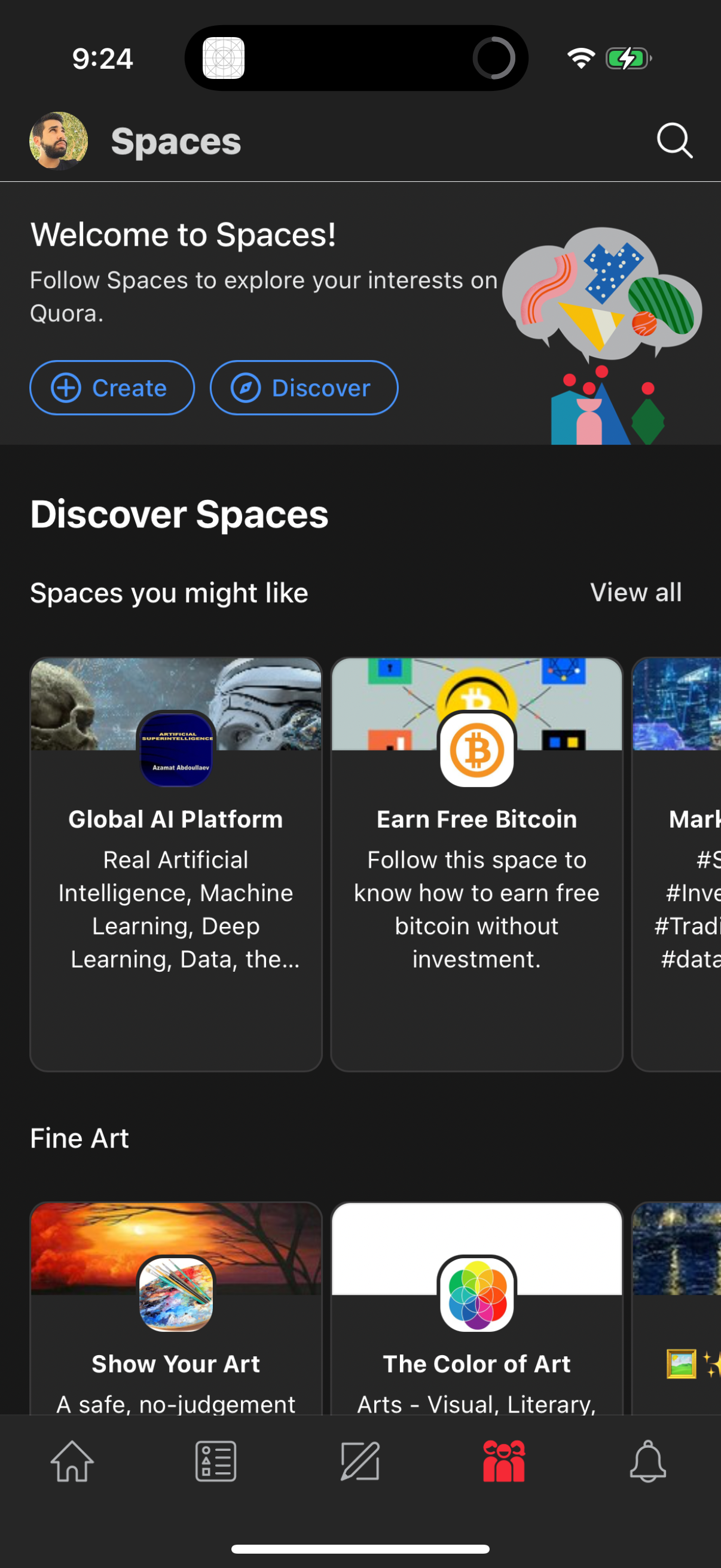Open View all recommended spaces
Viewport: 721px width, 1568px height.
click(x=636, y=591)
